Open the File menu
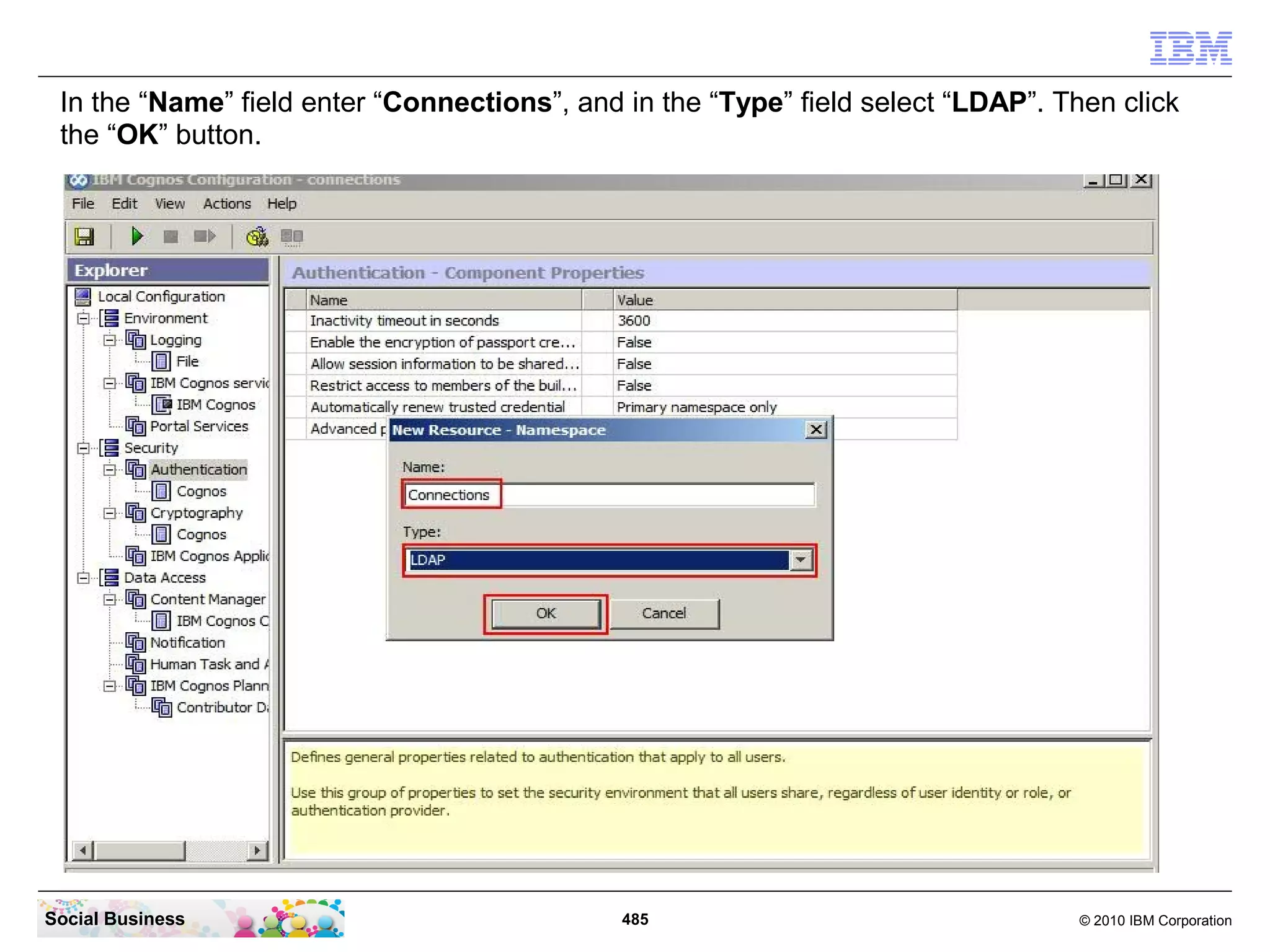Viewport: 1270px width, 952px height. pyautogui.click(x=83, y=204)
